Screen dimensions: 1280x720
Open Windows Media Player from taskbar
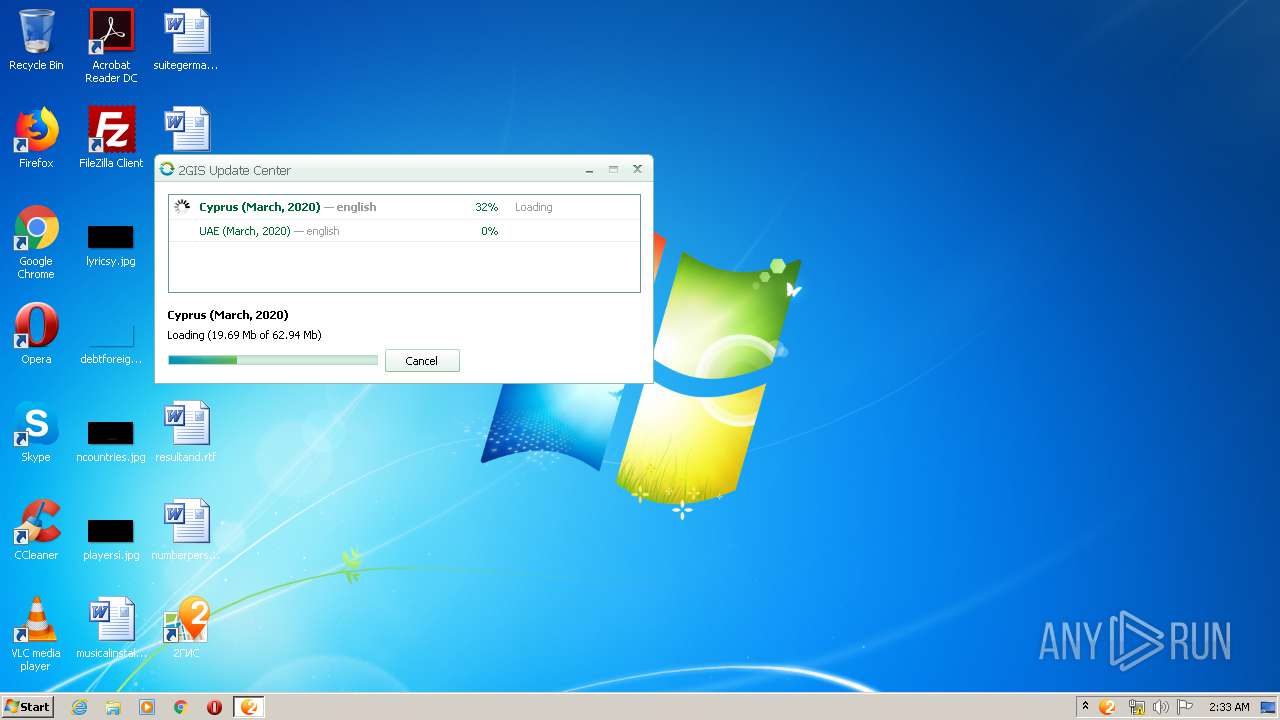tap(147, 707)
